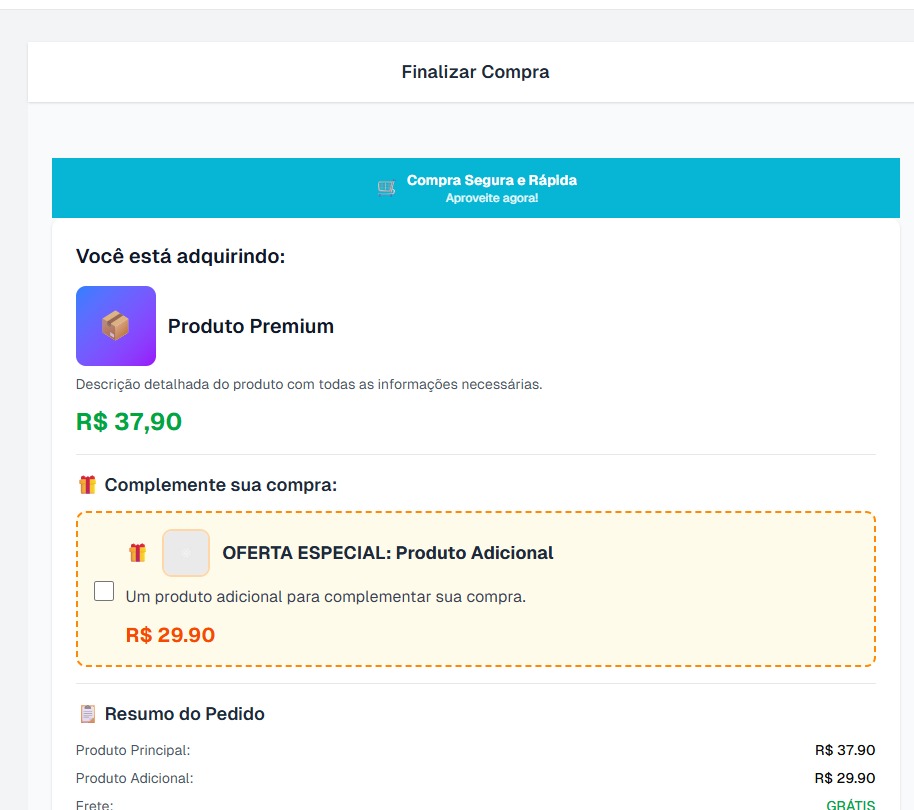Click the product description text under Produto Premium
914x810 pixels.
point(308,383)
